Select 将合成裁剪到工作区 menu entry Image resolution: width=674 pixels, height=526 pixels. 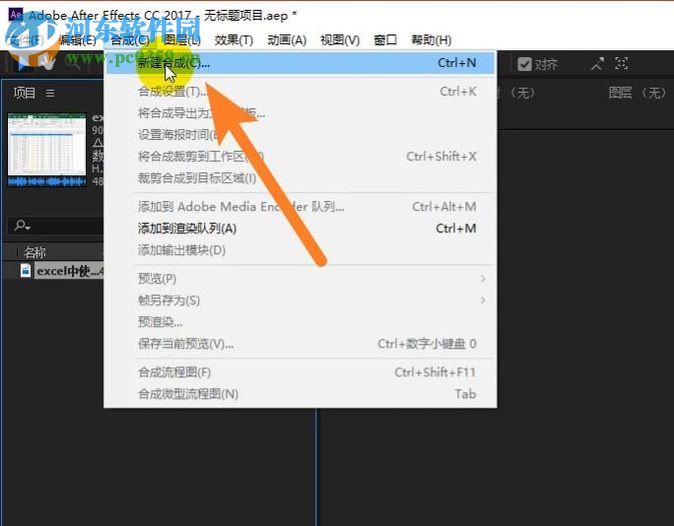pos(300,156)
